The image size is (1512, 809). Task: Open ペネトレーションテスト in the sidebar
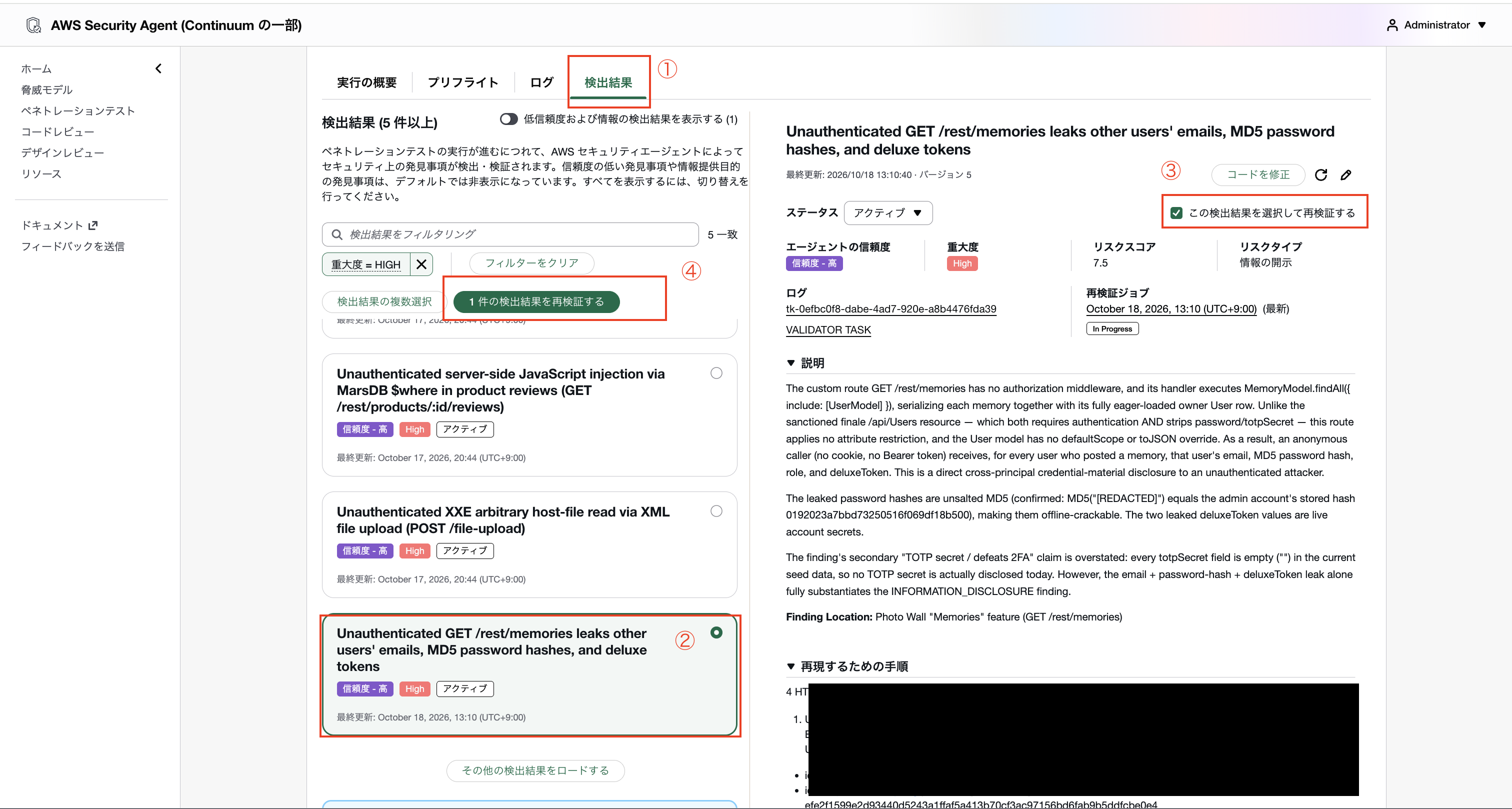coord(78,111)
